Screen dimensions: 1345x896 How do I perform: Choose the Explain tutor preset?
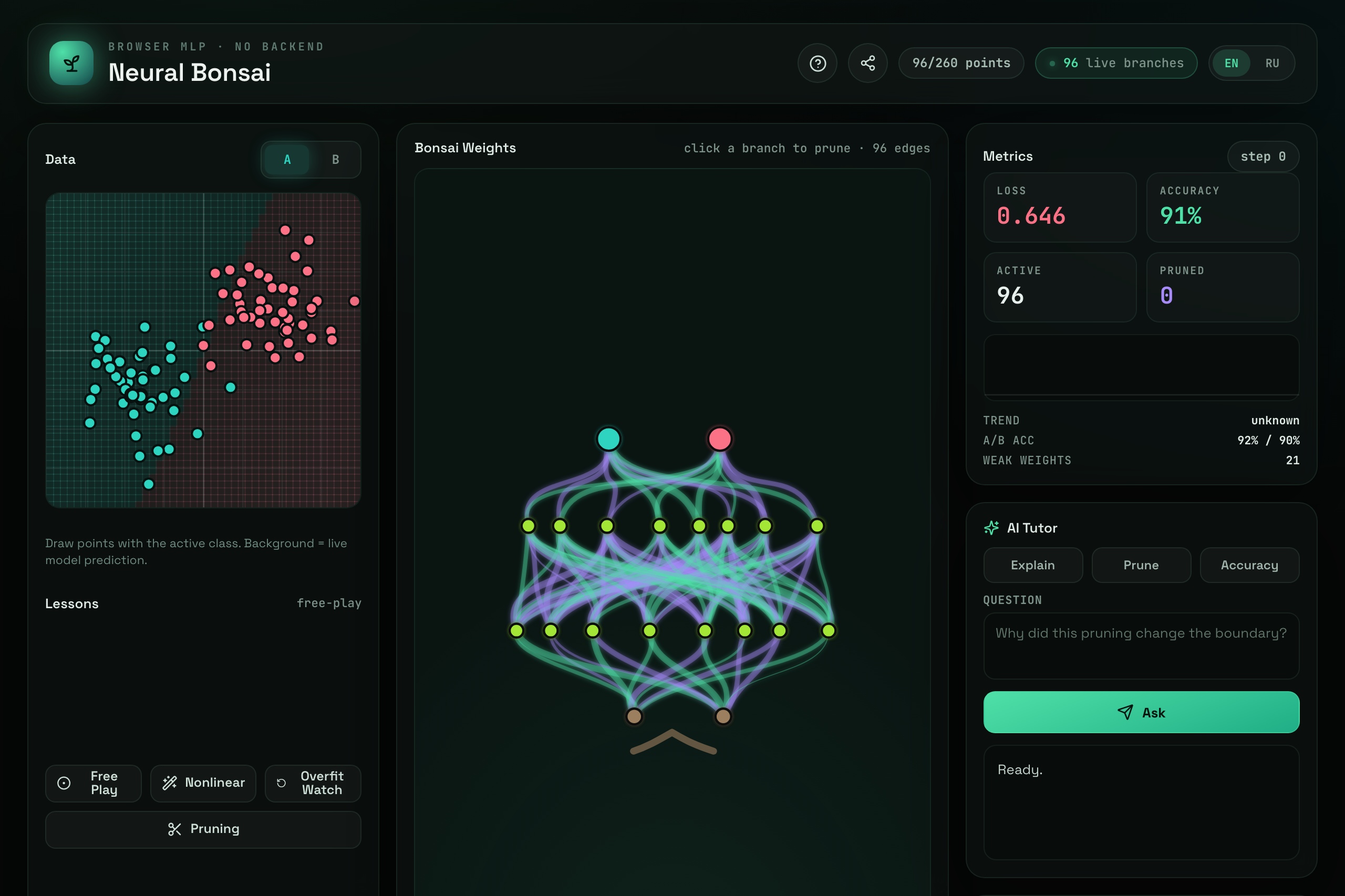(1033, 565)
